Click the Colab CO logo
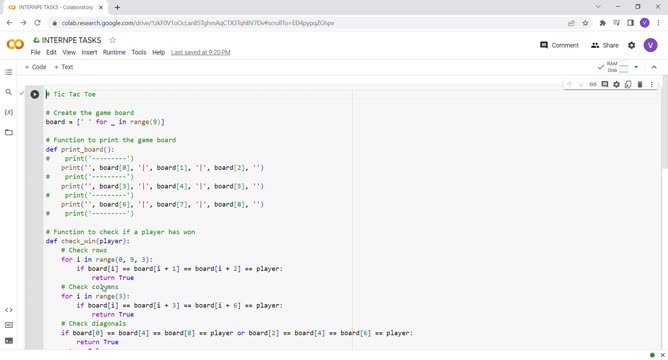Viewport: 668px width, 360px height. click(15, 44)
